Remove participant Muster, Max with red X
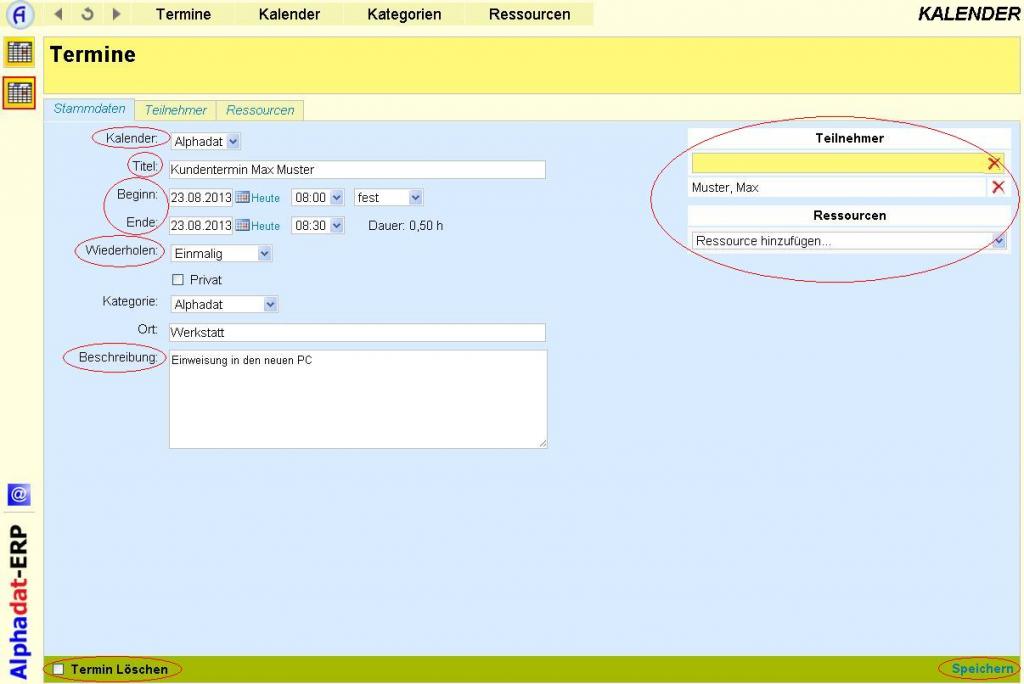 (x=997, y=188)
